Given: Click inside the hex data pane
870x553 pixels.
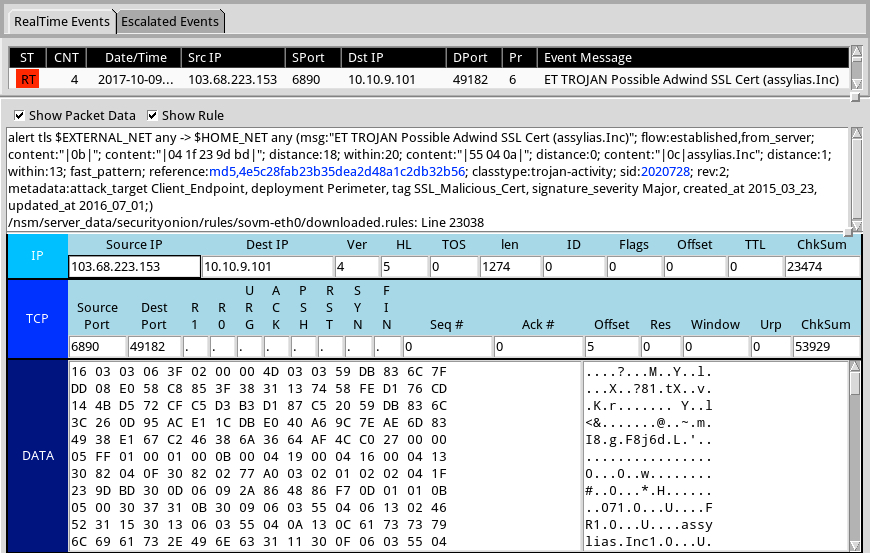Looking at the screenshot, I should coord(325,456).
